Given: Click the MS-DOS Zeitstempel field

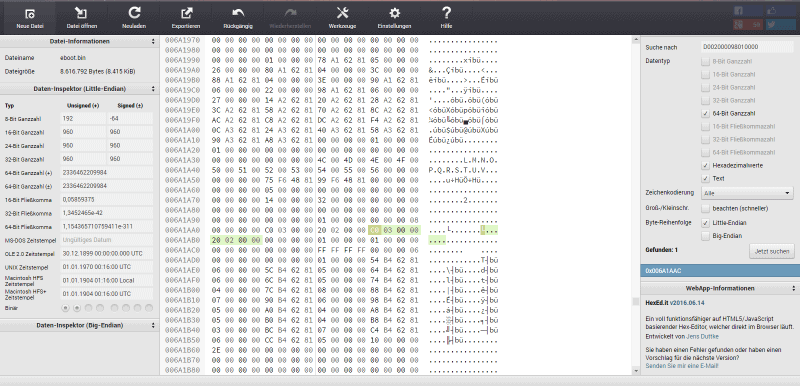Looking at the screenshot, I should click(x=107, y=240).
